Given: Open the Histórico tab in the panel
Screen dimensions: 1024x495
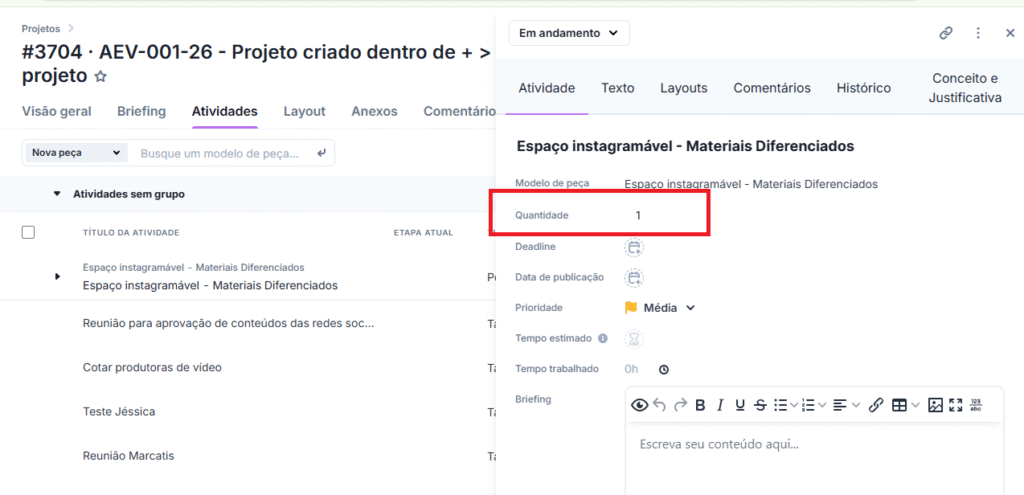Looking at the screenshot, I should [x=863, y=88].
